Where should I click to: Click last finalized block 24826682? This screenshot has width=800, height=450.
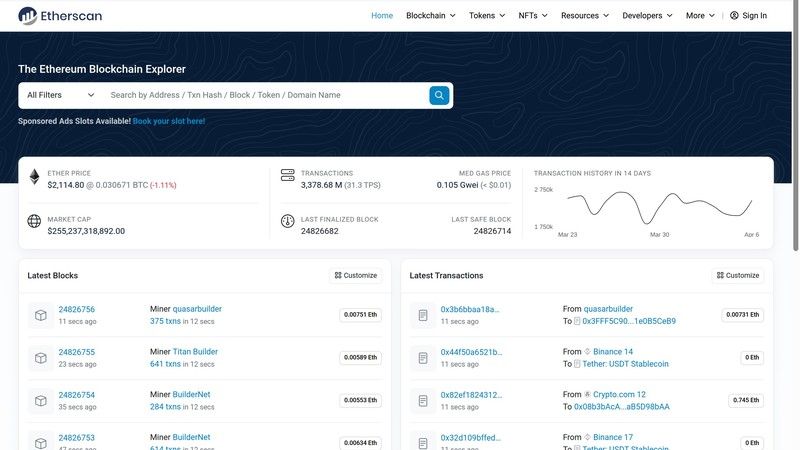tap(319, 231)
